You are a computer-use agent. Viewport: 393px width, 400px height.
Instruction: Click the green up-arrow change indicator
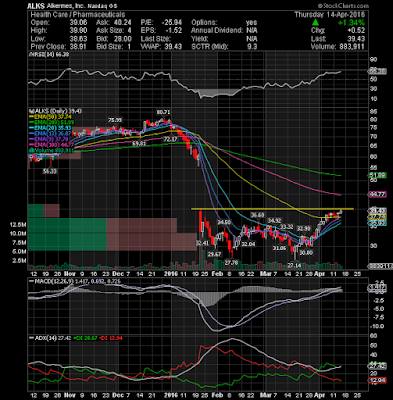coord(315,23)
